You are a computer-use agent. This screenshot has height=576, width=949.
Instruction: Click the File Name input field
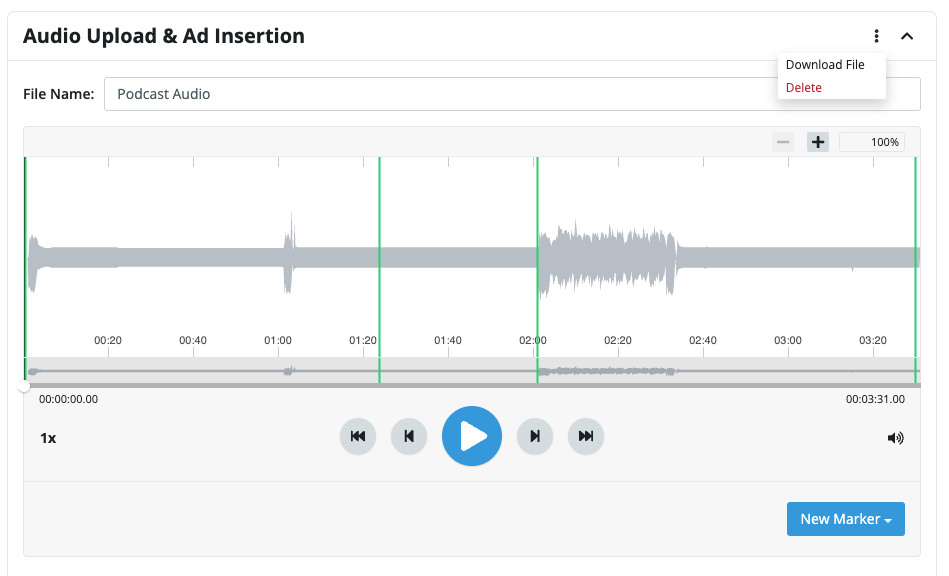[512, 94]
